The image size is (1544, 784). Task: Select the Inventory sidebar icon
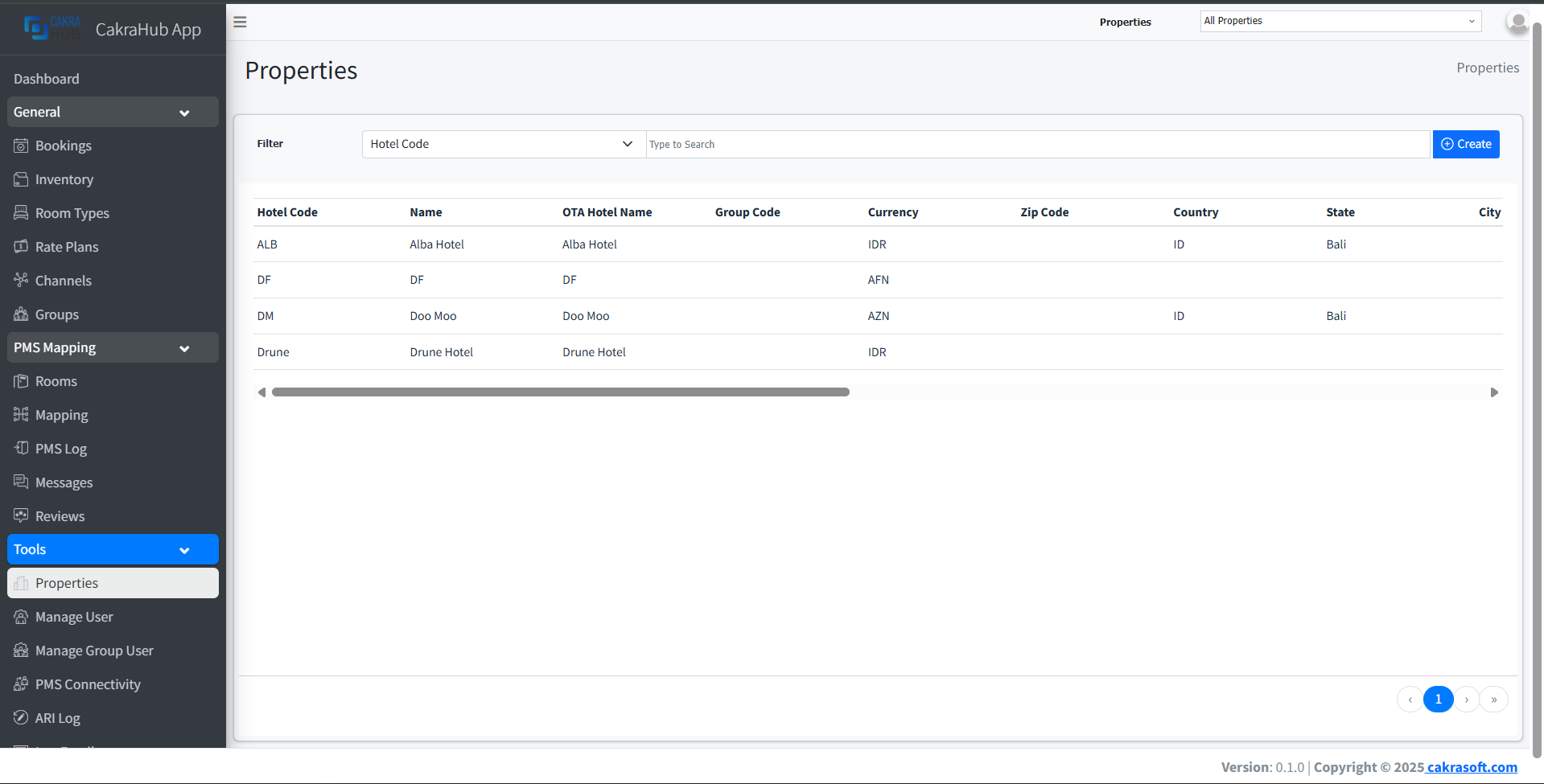click(21, 179)
